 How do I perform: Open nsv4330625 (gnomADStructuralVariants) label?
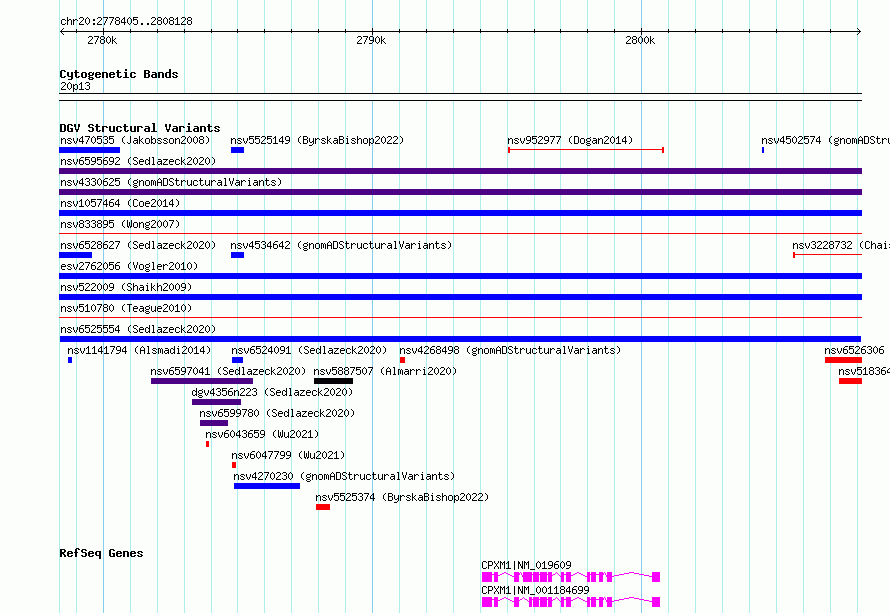pos(171,182)
